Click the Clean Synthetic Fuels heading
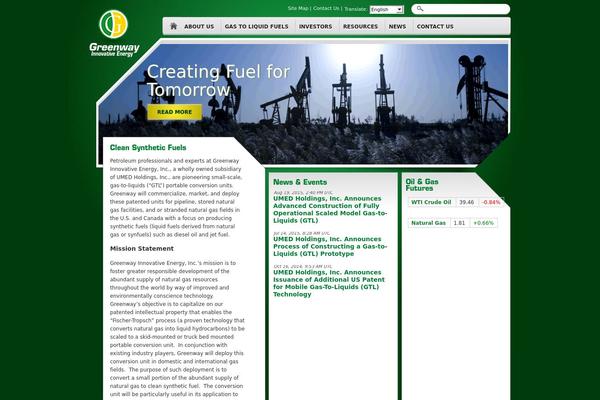600x400 pixels. [148, 147]
